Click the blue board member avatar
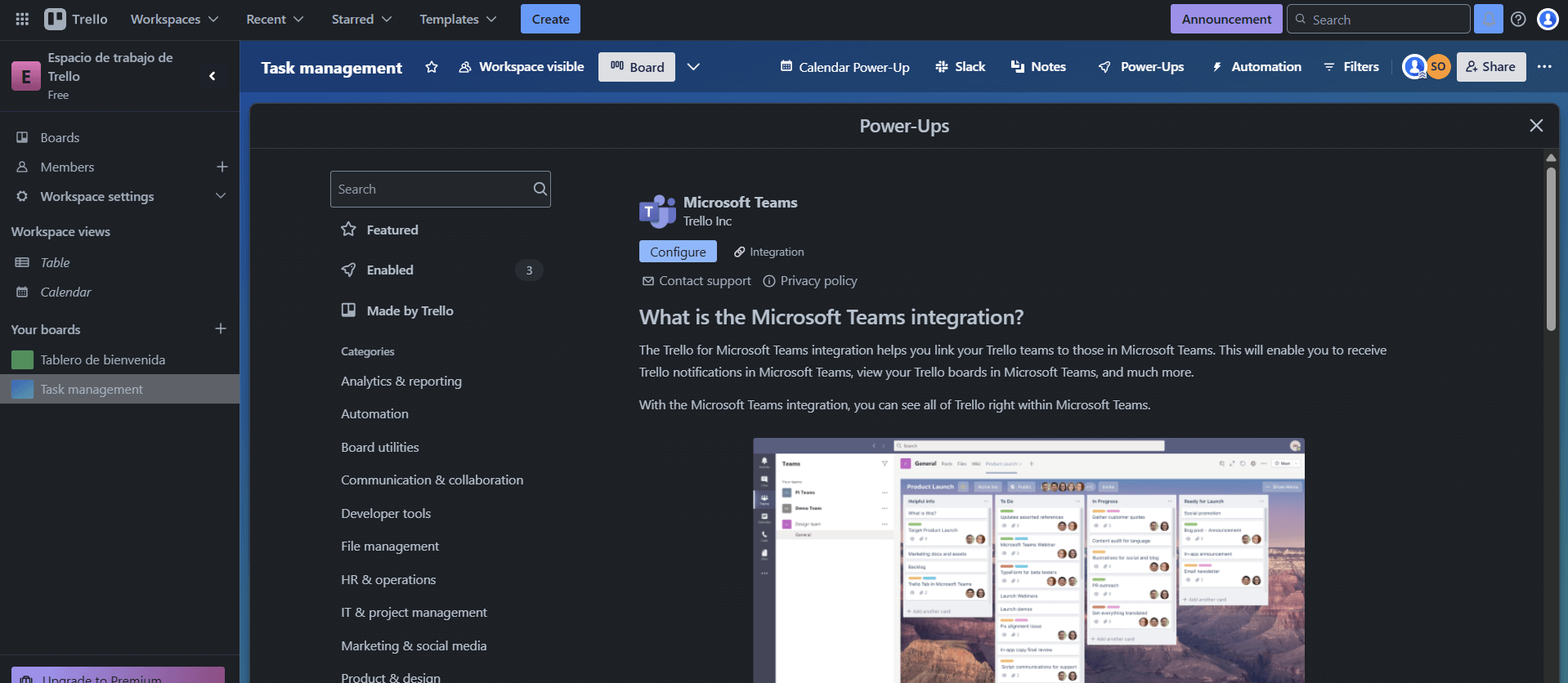The image size is (1568, 683). point(1413,67)
